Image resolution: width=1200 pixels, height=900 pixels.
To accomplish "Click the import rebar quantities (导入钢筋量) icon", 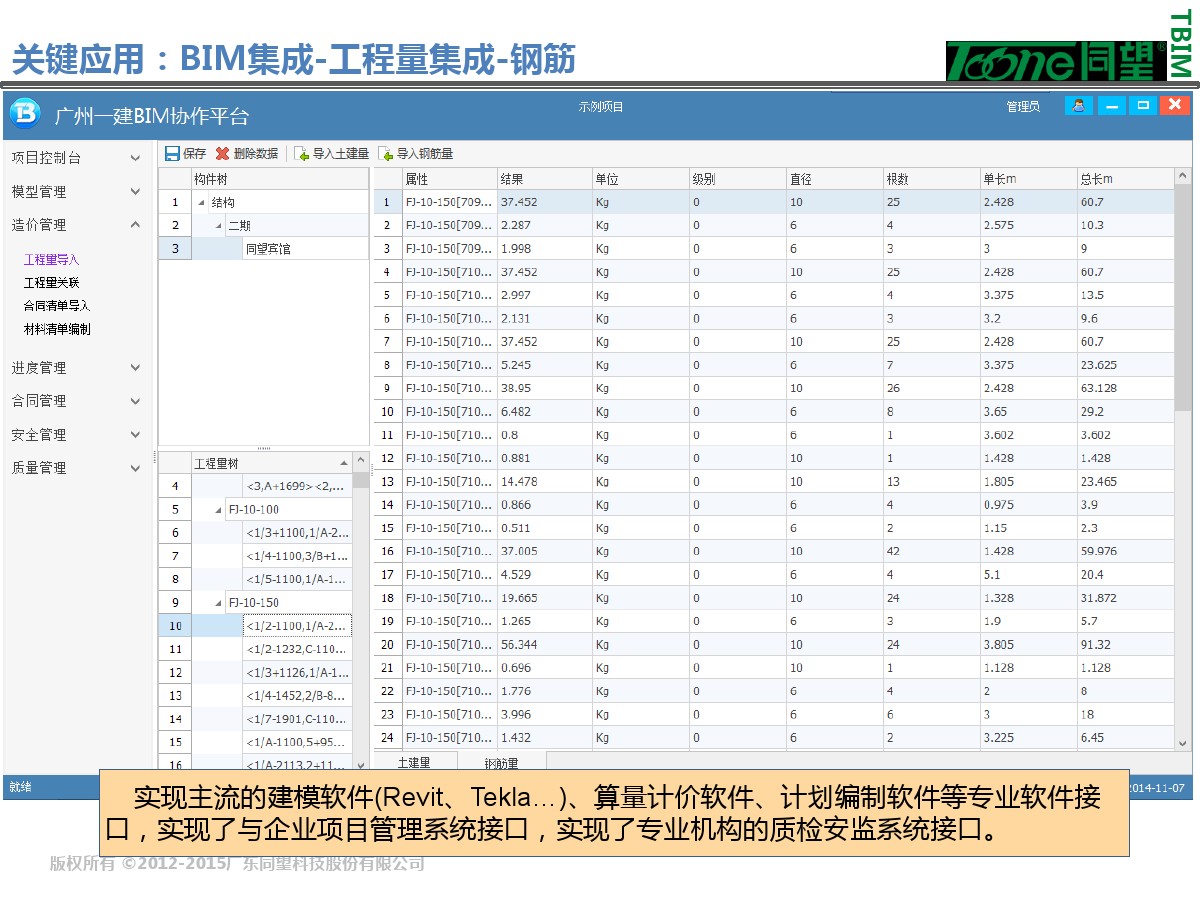I will click(x=385, y=154).
